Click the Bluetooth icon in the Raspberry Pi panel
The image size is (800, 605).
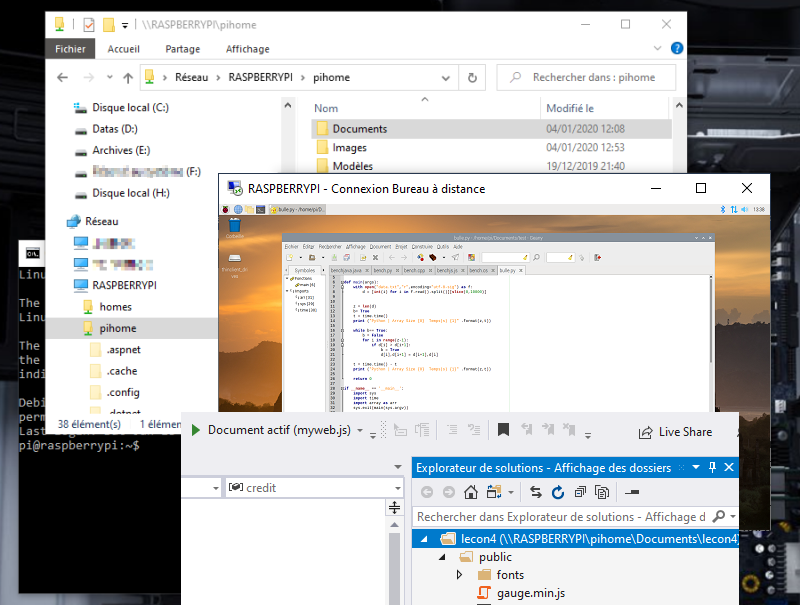724,209
